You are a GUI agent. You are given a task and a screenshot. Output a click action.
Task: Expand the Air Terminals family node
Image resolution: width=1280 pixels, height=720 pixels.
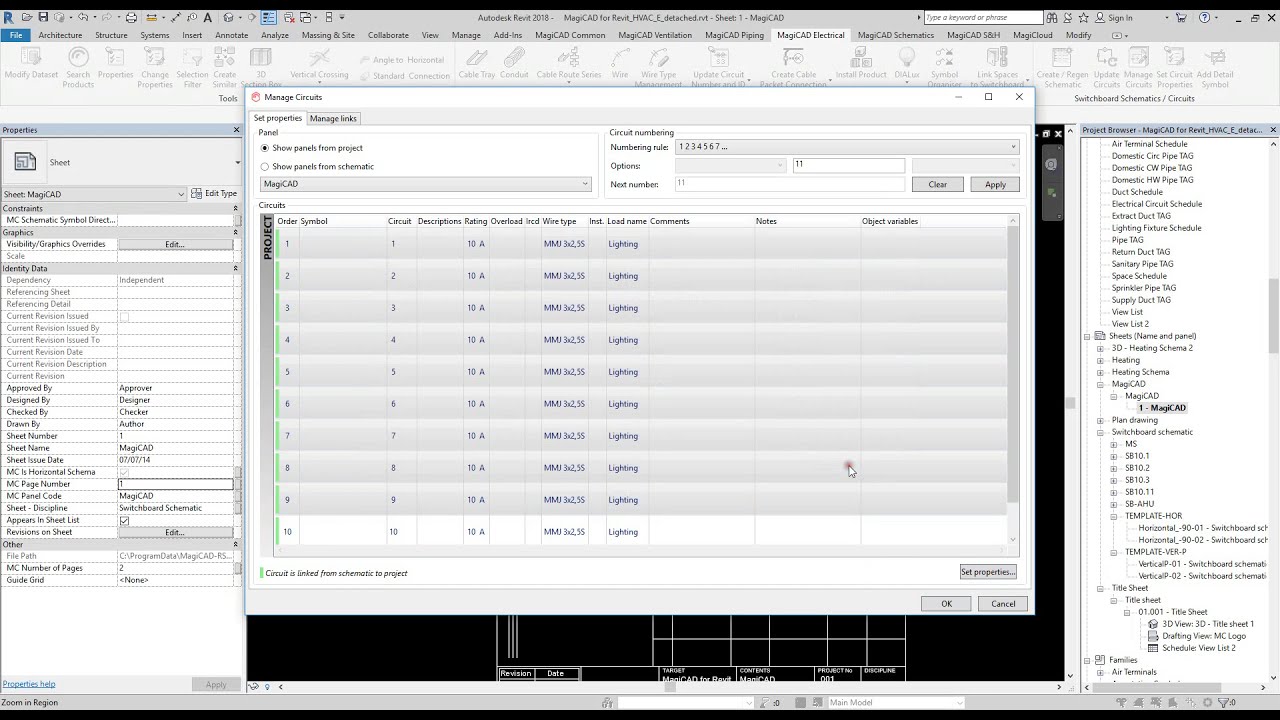click(1100, 672)
